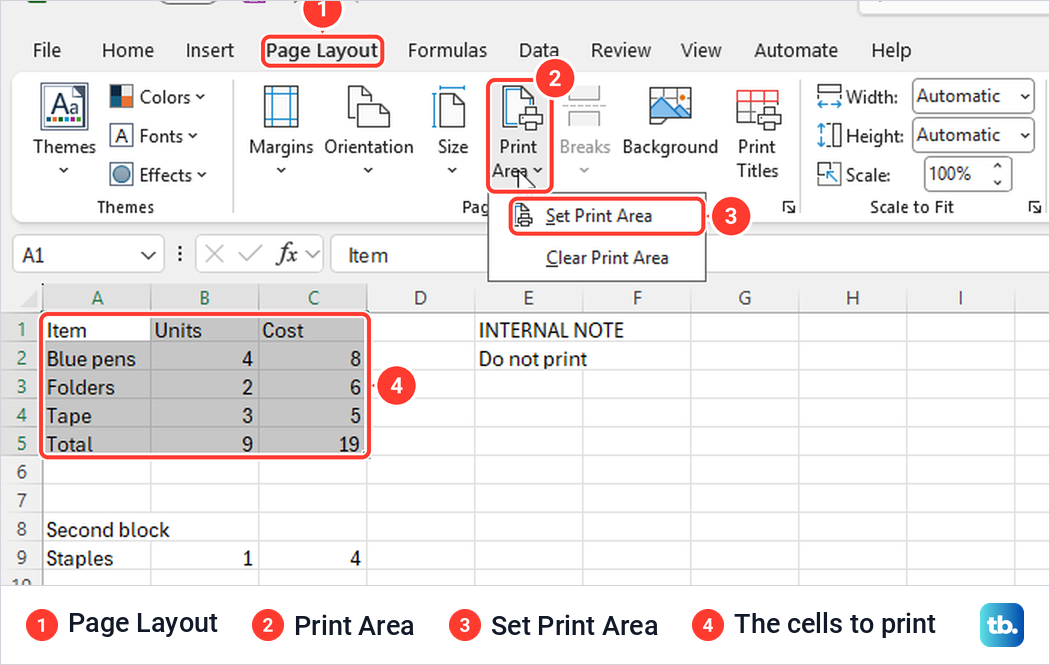Click the cell containing Folders
Screen dimensions: 1050x665
[97, 387]
